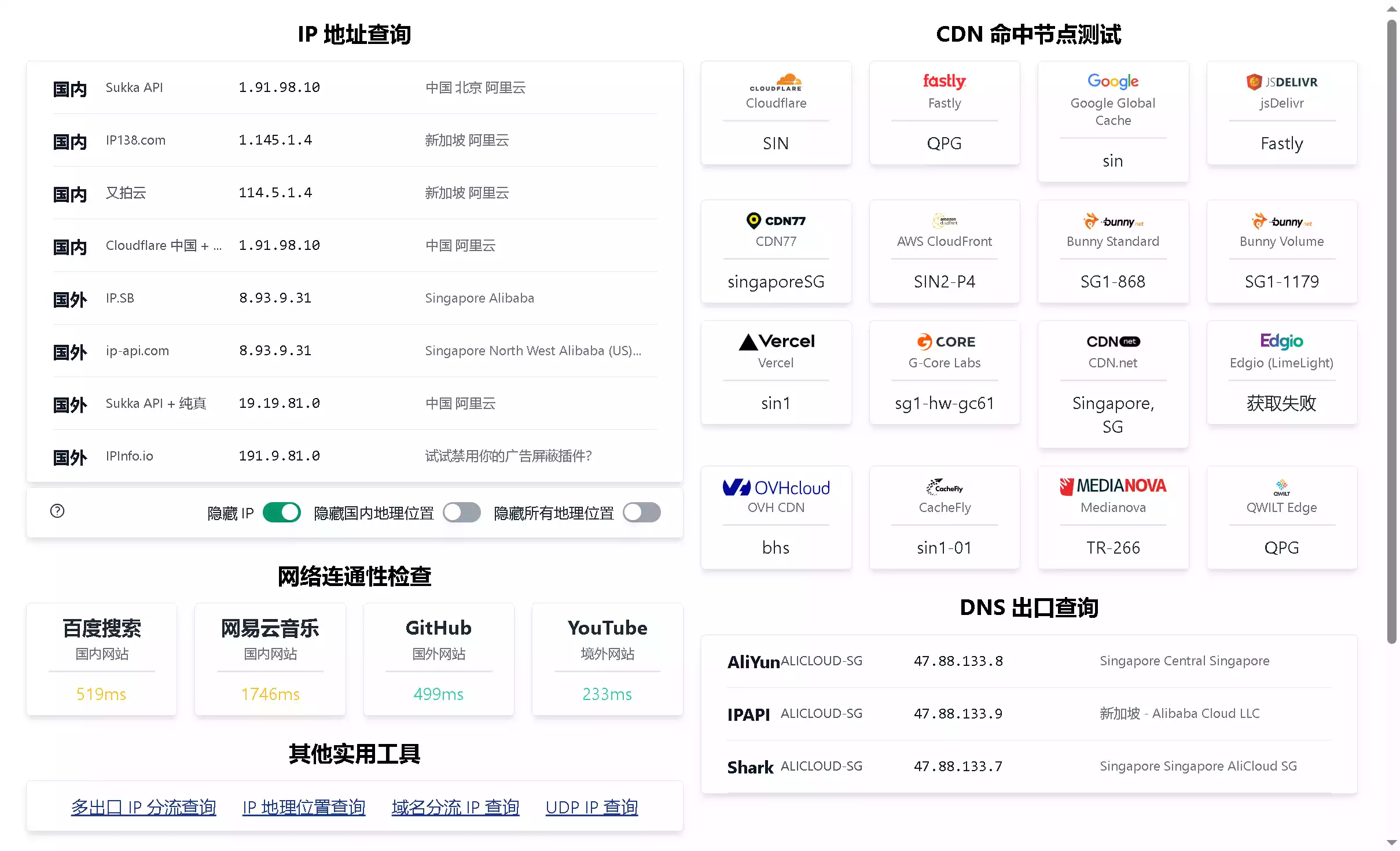Screen dimensions: 1400x851
Task: Open the help question mark icon
Action: [57, 511]
